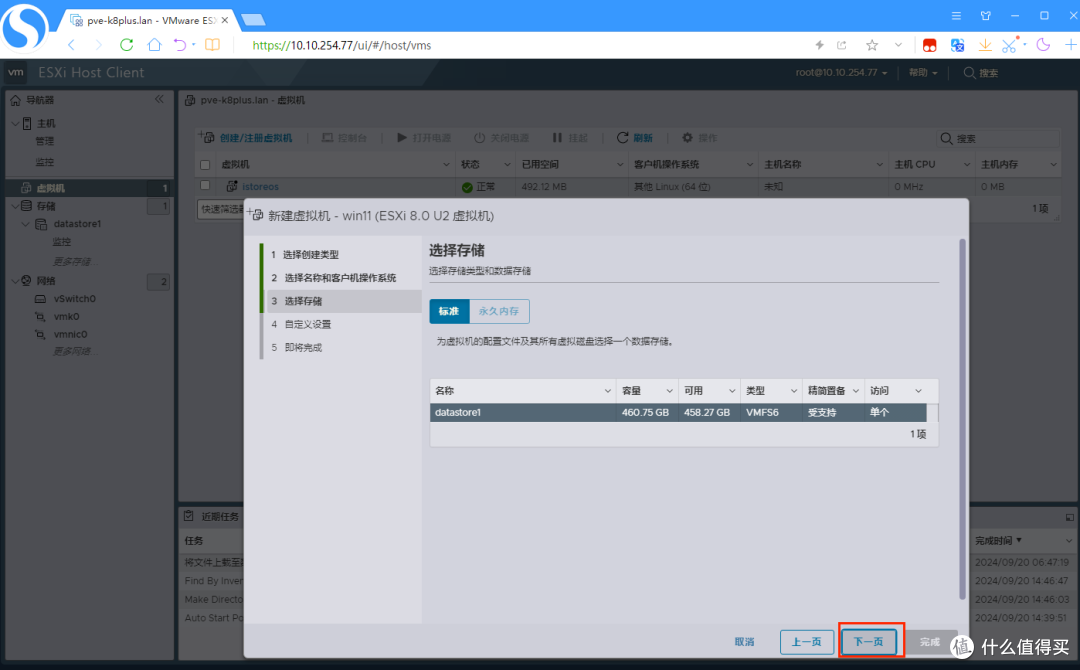The width and height of the screenshot is (1080, 670).
Task: Click the datastore1 storage icon in navigator
Action: (x=41, y=224)
